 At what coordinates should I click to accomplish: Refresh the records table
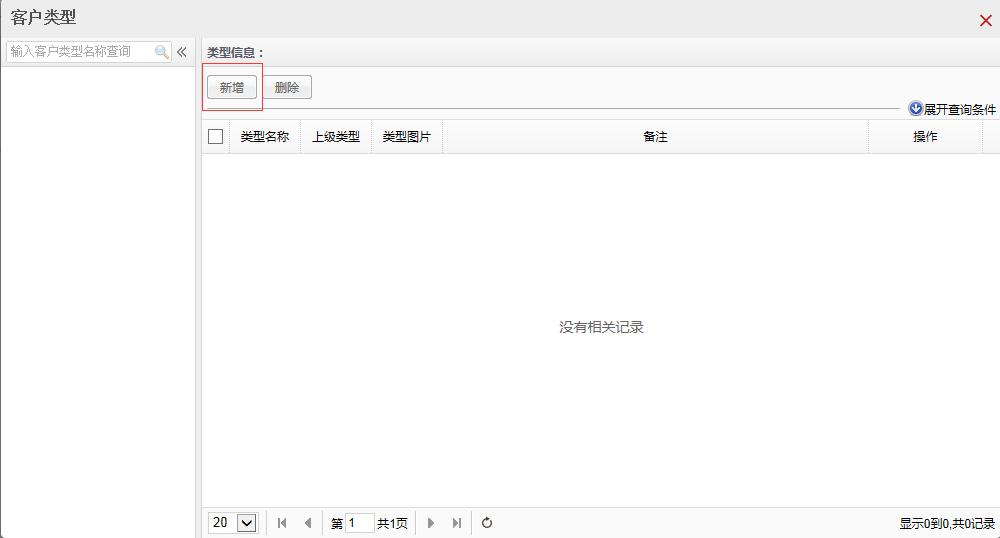coord(487,523)
